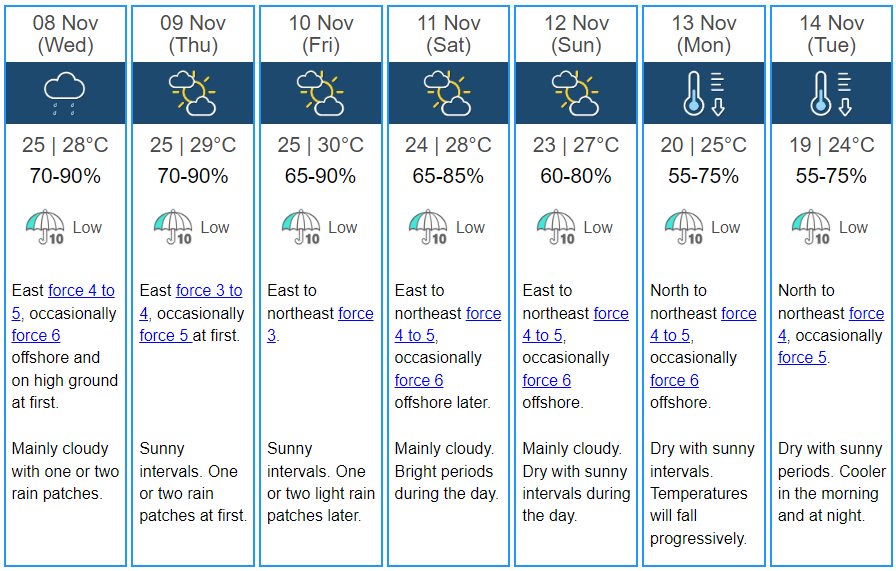Click the umbrella icon for 10 Nov
Screen dimensions: 896x571
click(301, 227)
